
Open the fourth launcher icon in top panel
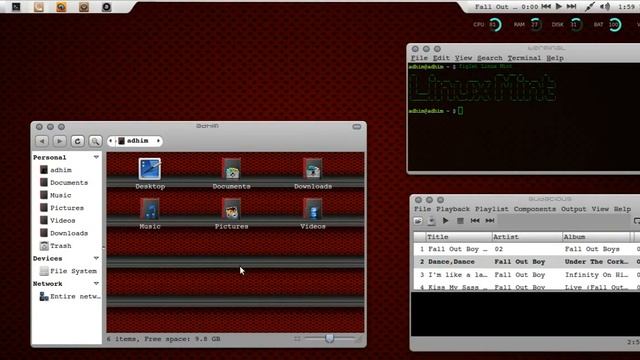[84, 7]
